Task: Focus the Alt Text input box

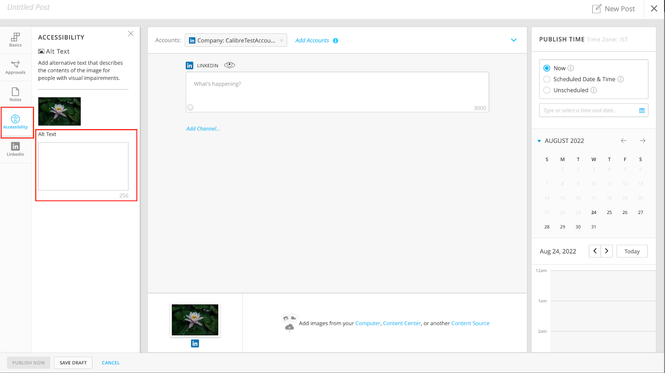Action: [x=83, y=166]
